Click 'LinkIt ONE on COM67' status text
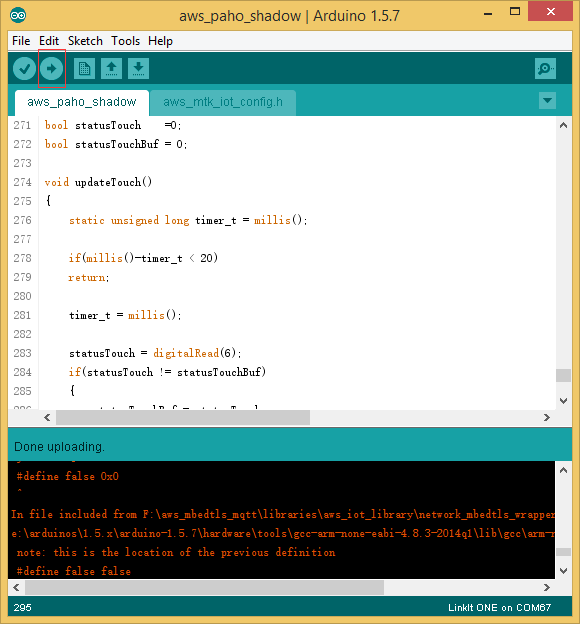Image resolution: width=580 pixels, height=624 pixels. coord(500,608)
